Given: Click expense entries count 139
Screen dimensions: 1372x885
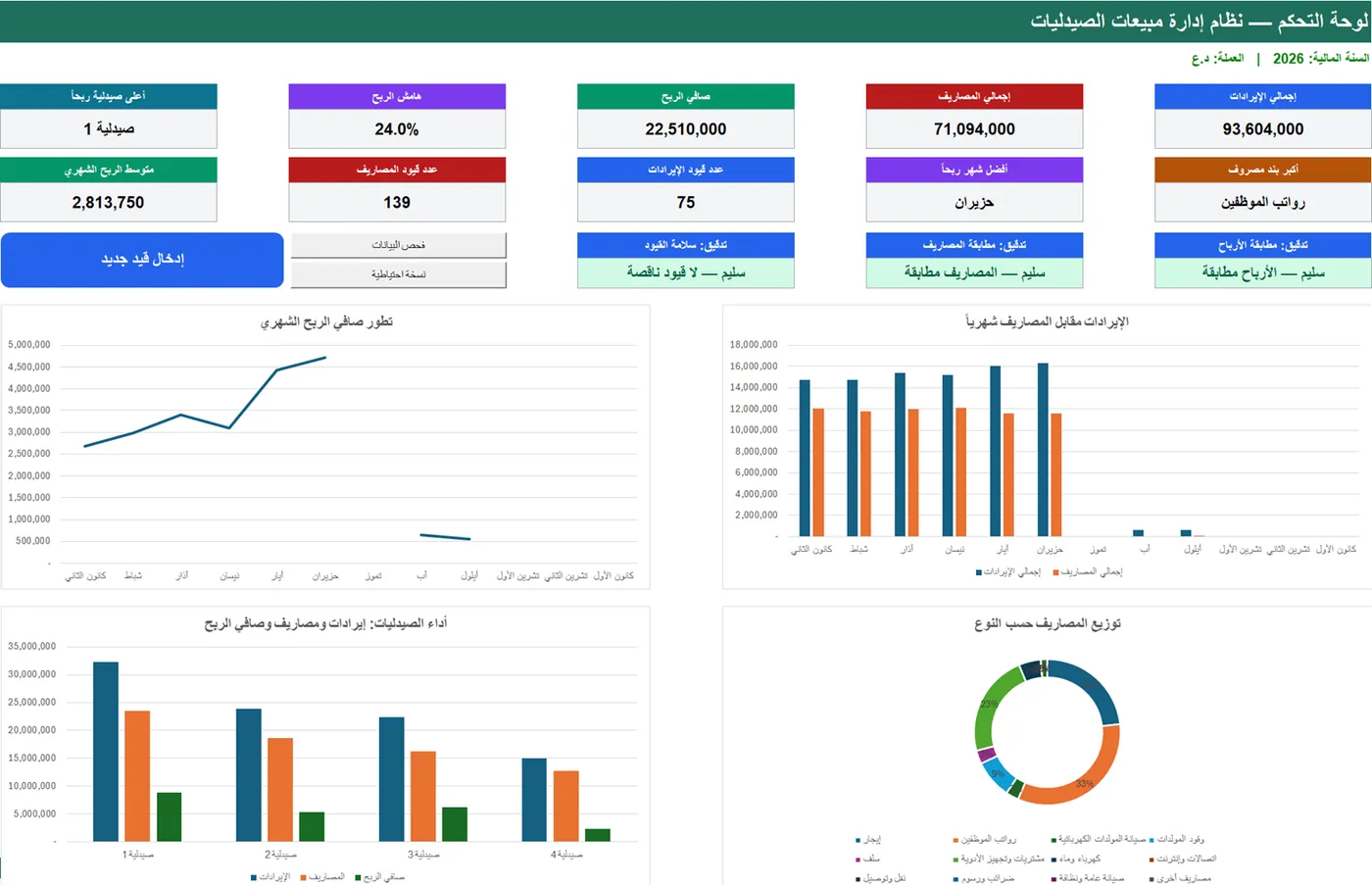Looking at the screenshot, I should pyautogui.click(x=397, y=203).
